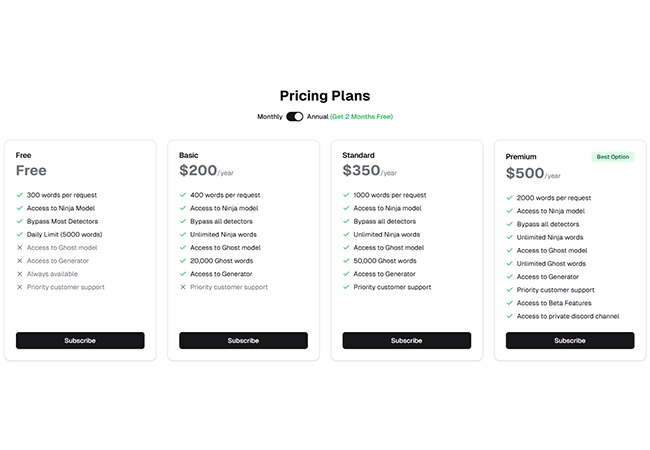Screen dimensions: 650x450
Task: Click the Get 2 Months Free text
Action: [x=361, y=117]
